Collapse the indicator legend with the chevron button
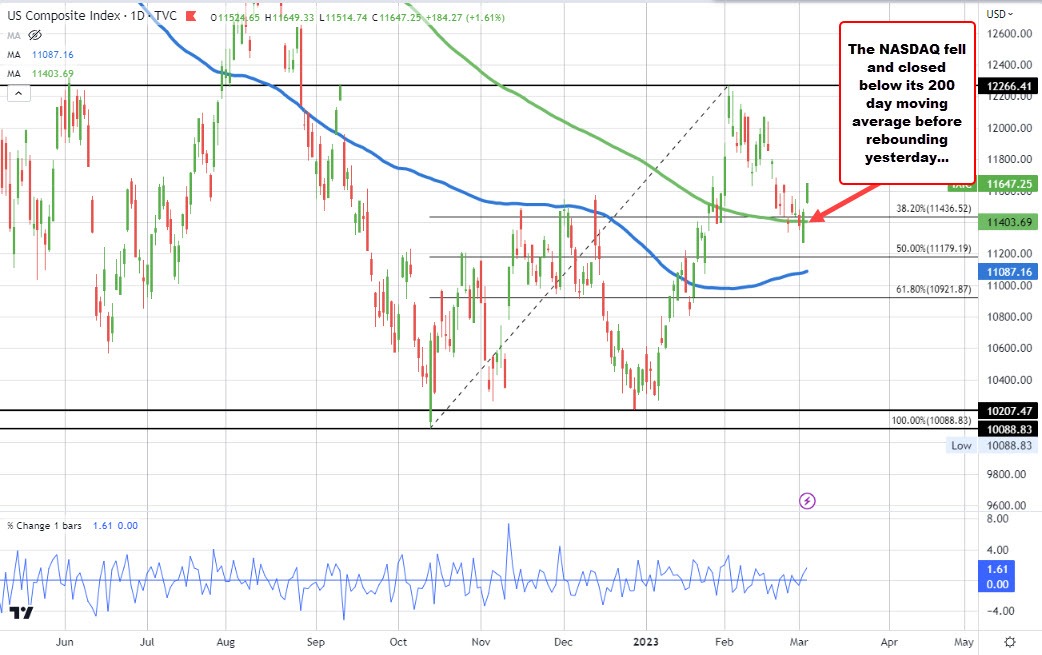 tap(19, 93)
